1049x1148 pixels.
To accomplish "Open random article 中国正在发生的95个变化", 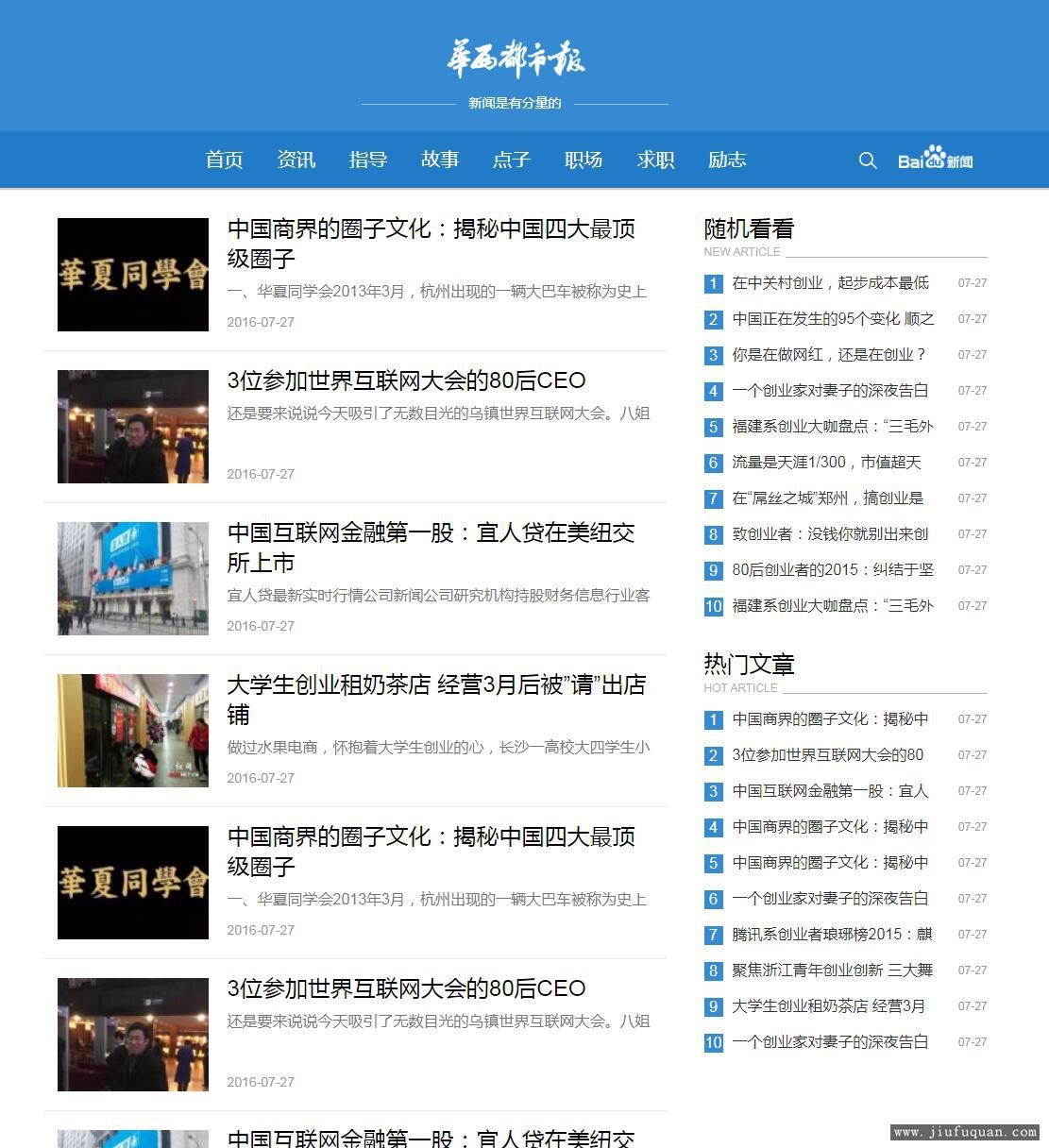I will point(833,318).
